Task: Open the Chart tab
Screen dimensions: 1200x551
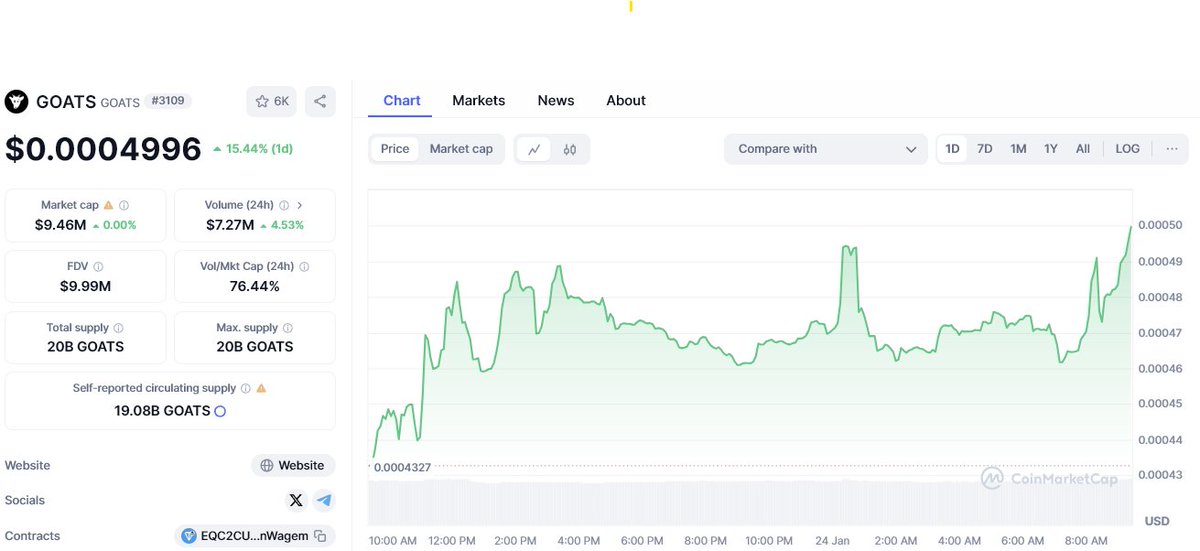Action: click(x=402, y=100)
